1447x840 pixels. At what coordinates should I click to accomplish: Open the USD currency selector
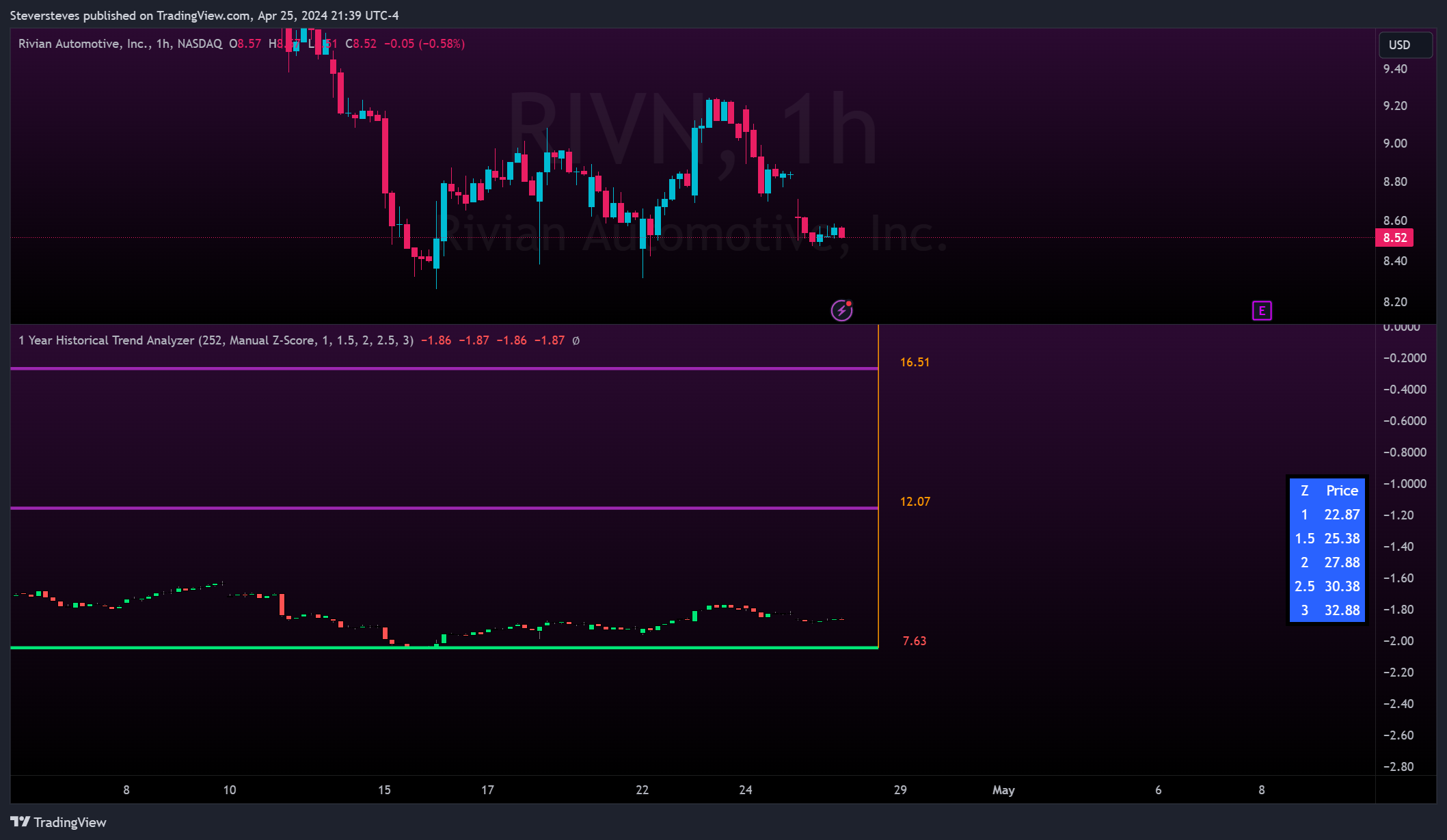click(x=1405, y=45)
